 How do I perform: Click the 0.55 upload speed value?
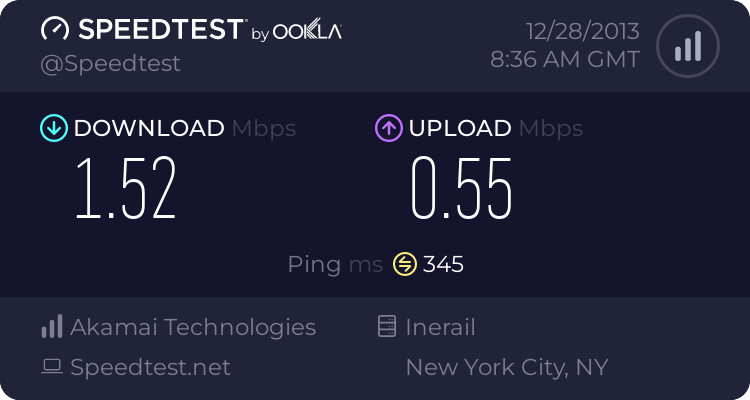tap(462, 189)
